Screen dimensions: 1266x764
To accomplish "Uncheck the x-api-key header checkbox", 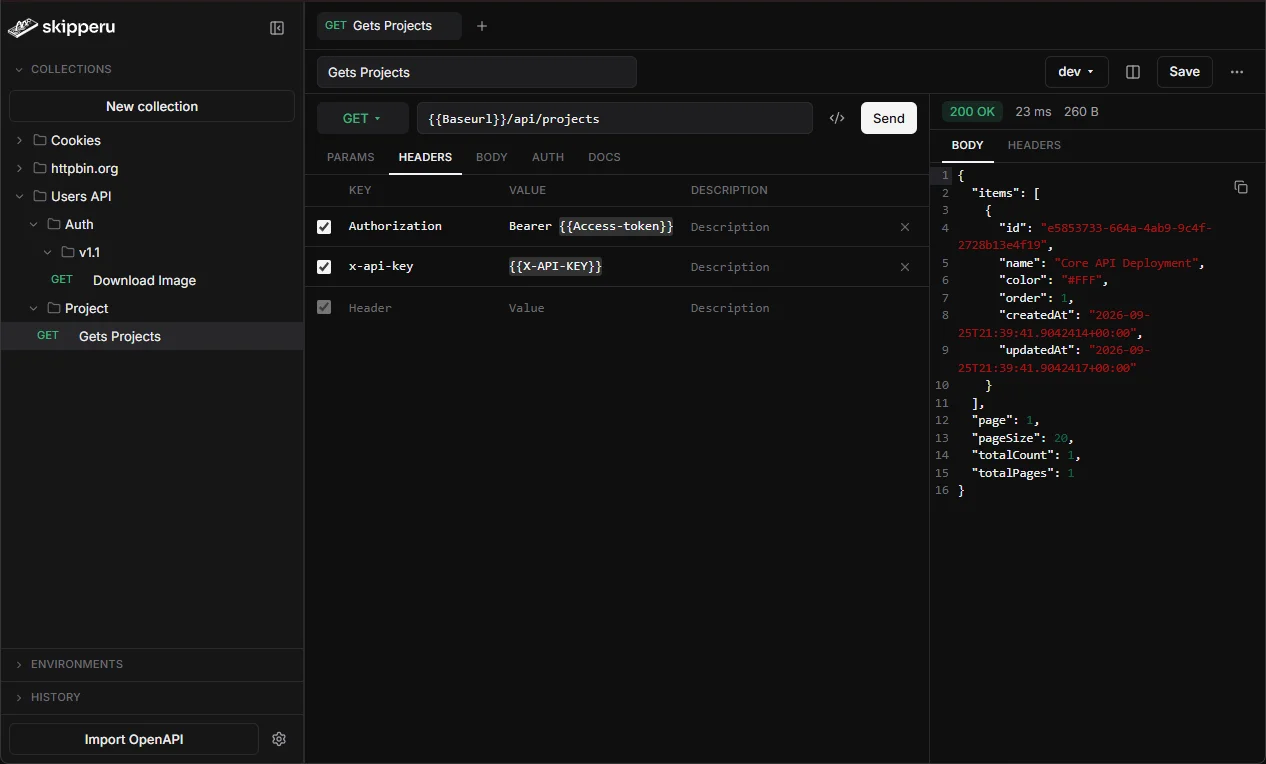I will click(324, 267).
